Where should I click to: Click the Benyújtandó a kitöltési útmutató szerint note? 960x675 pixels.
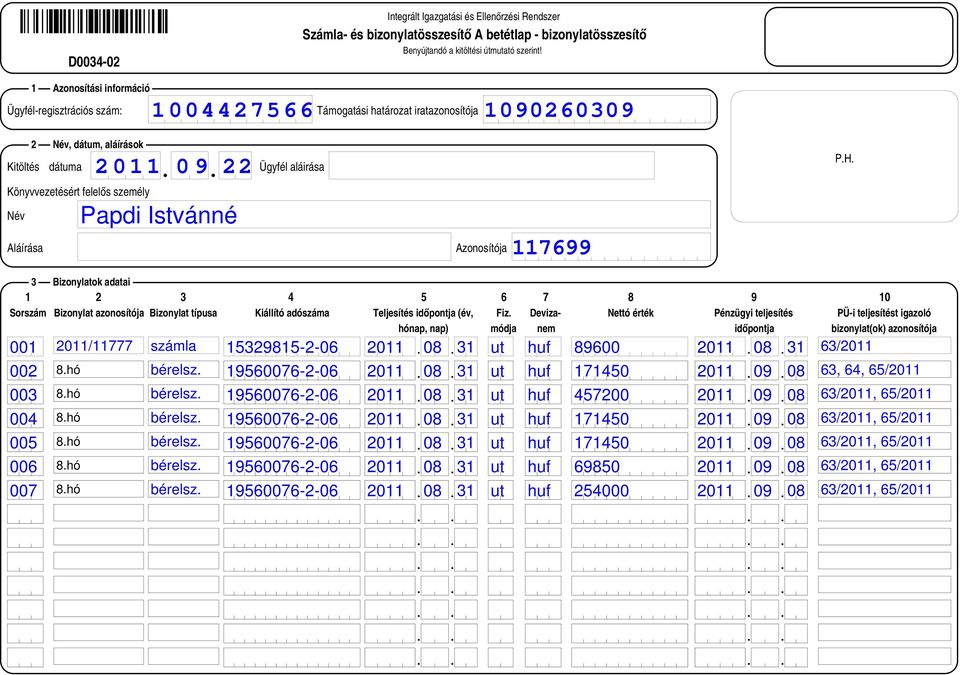(472, 51)
